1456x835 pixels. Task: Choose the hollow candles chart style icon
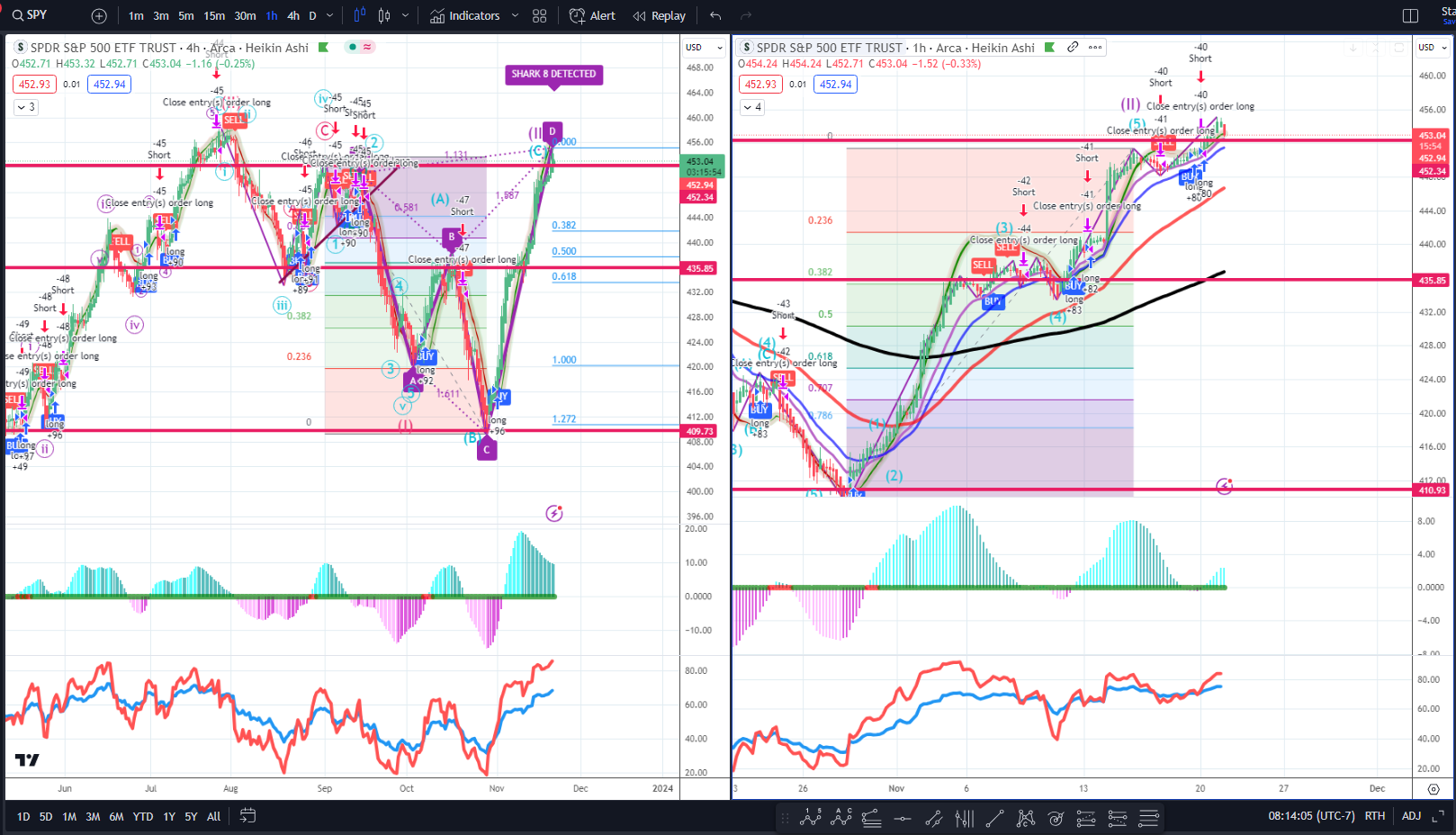pyautogui.click(x=385, y=15)
